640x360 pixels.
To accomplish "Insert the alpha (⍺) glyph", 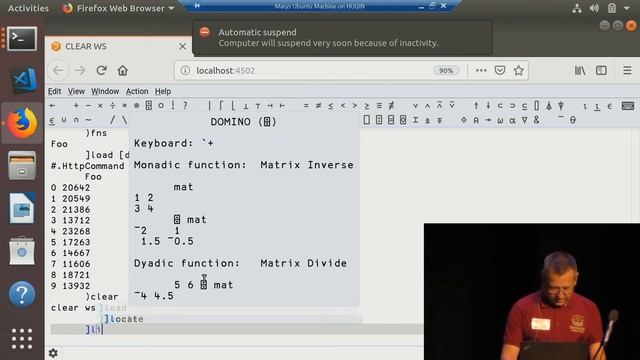I will pyautogui.click(x=512, y=120).
